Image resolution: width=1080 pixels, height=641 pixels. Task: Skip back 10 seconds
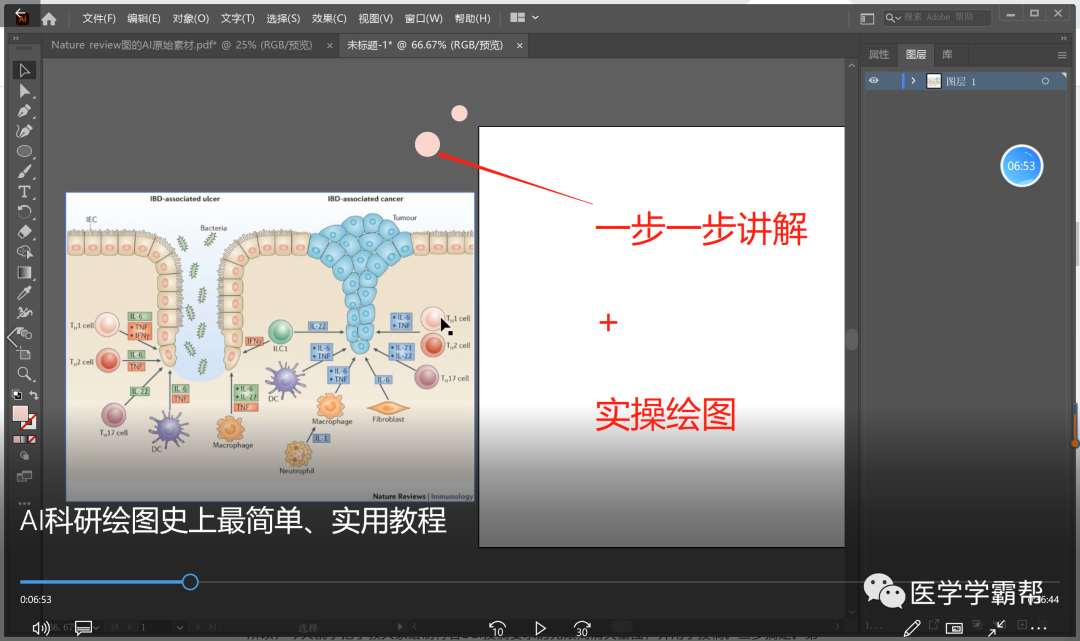point(497,628)
